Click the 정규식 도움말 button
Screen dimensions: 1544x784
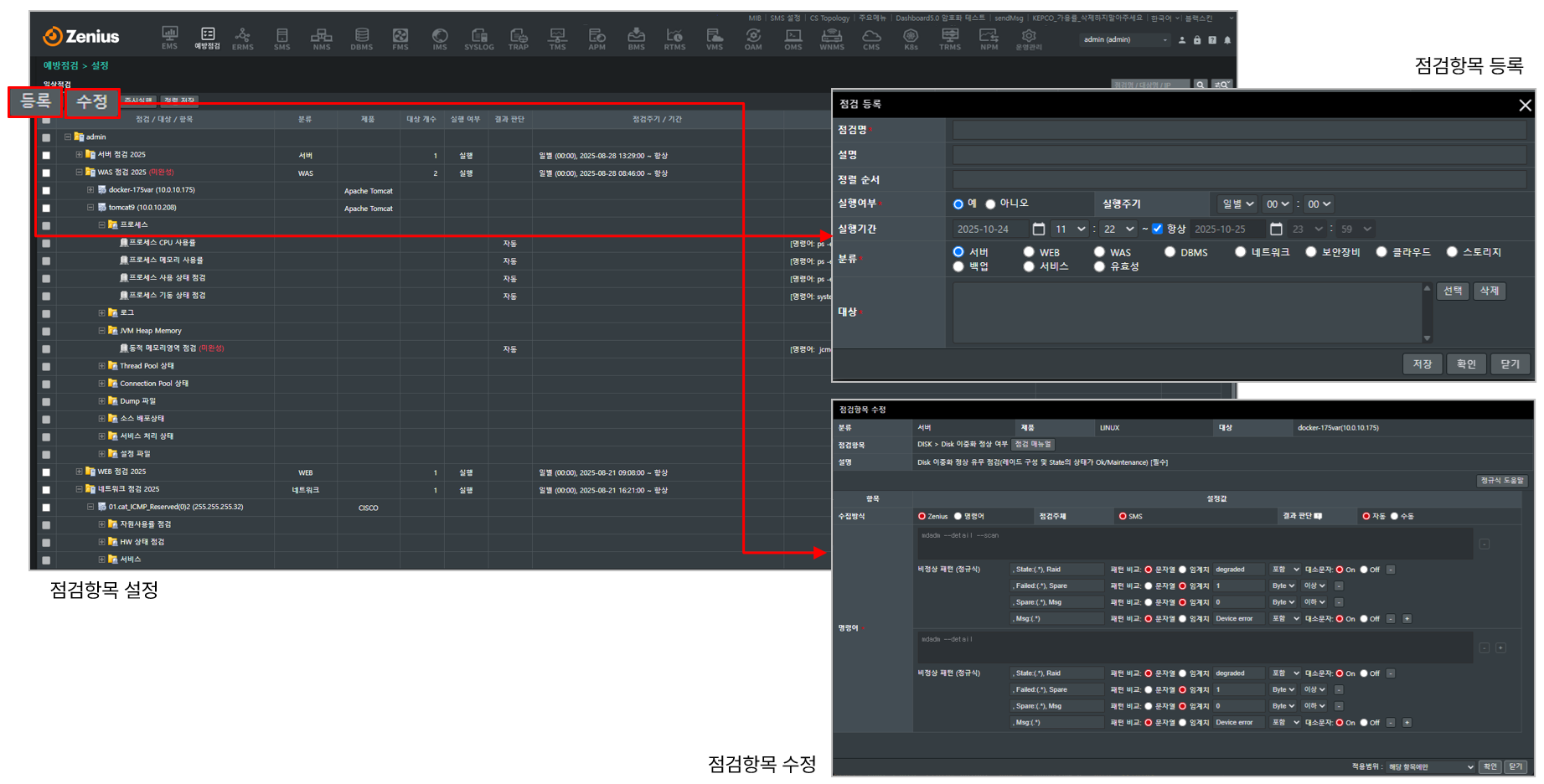(1502, 481)
